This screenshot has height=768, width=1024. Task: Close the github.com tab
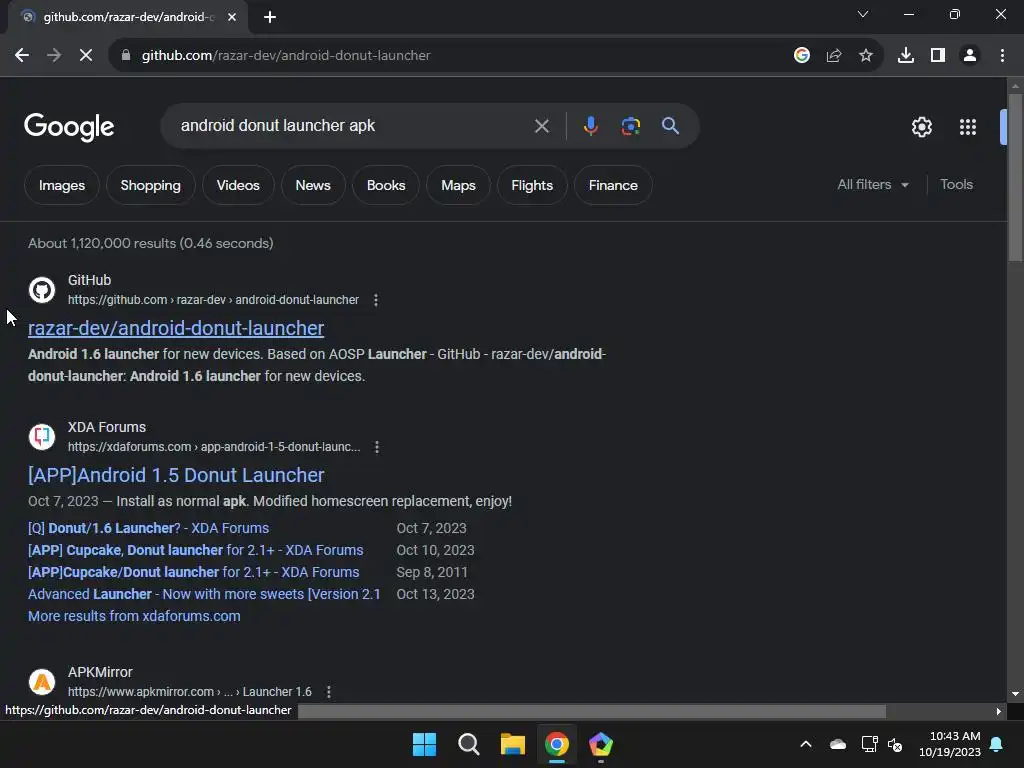[232, 17]
